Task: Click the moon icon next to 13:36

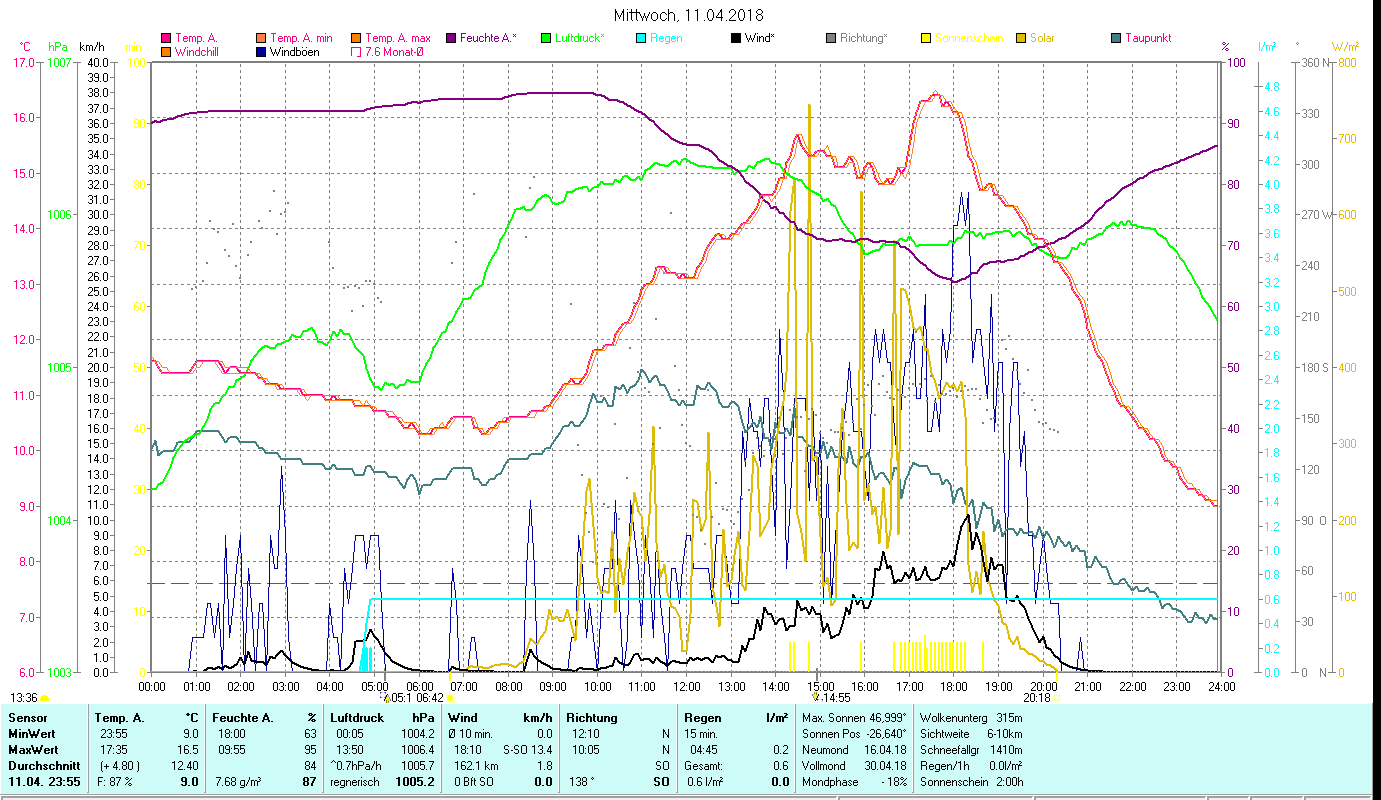Action: (x=45, y=698)
